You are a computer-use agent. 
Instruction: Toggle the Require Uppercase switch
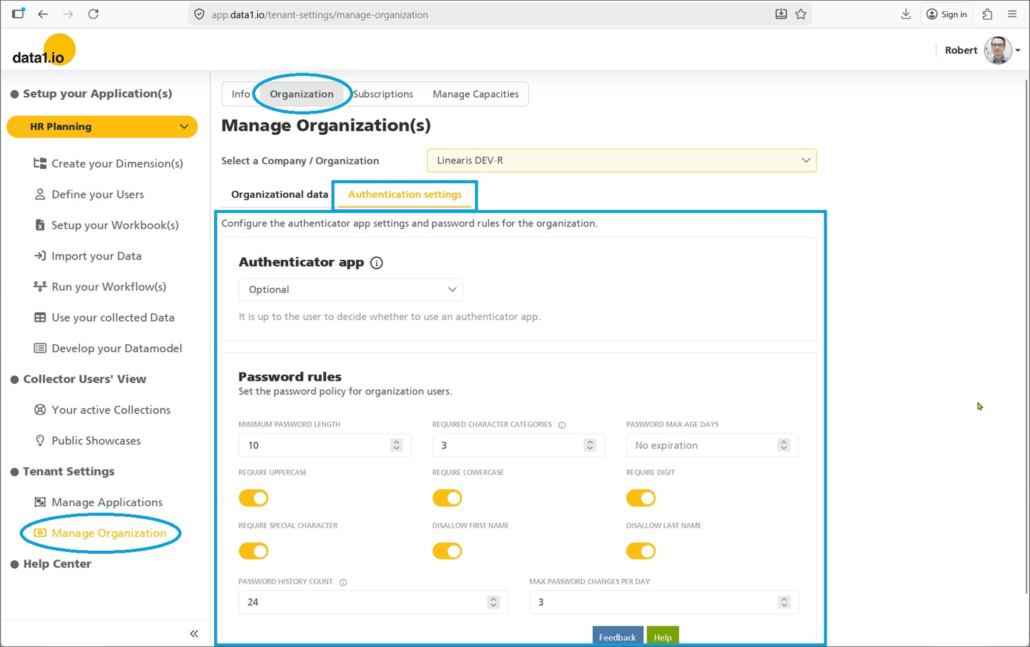[x=254, y=498]
